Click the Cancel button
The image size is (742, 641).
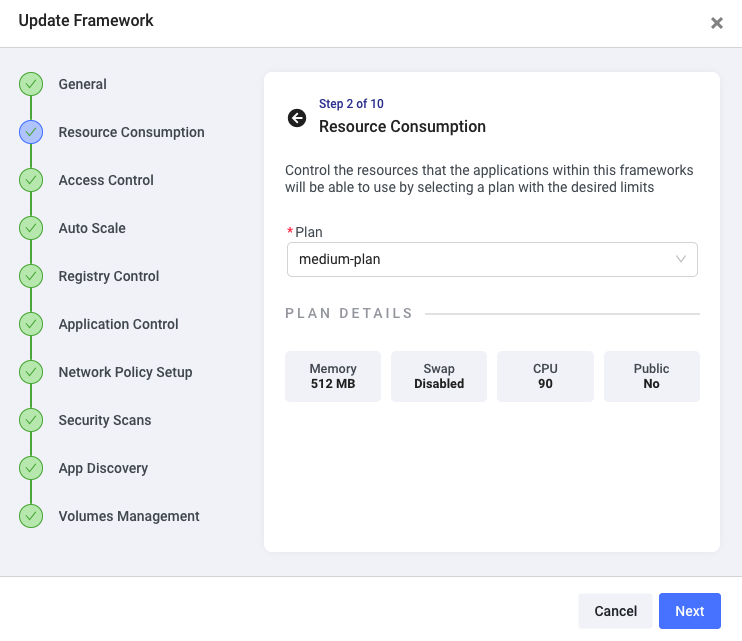pos(615,611)
